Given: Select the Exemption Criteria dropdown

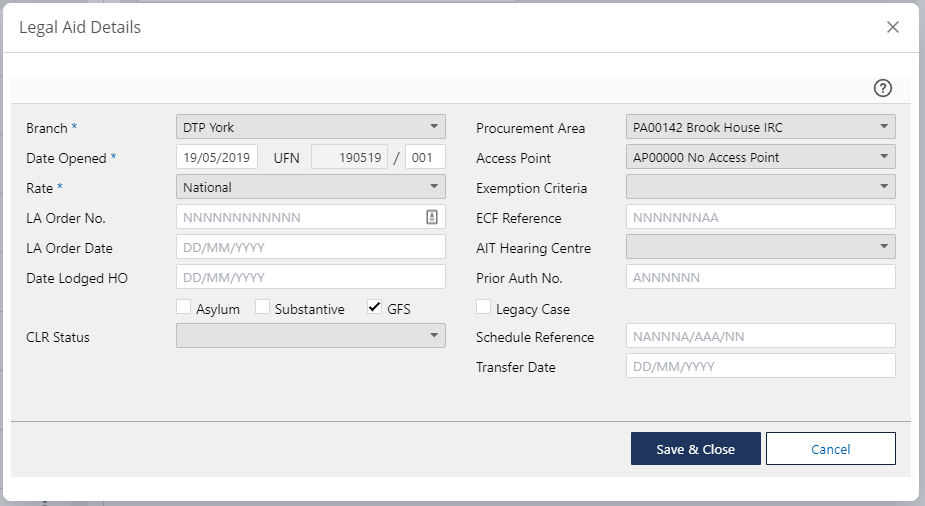Looking at the screenshot, I should click(x=760, y=187).
